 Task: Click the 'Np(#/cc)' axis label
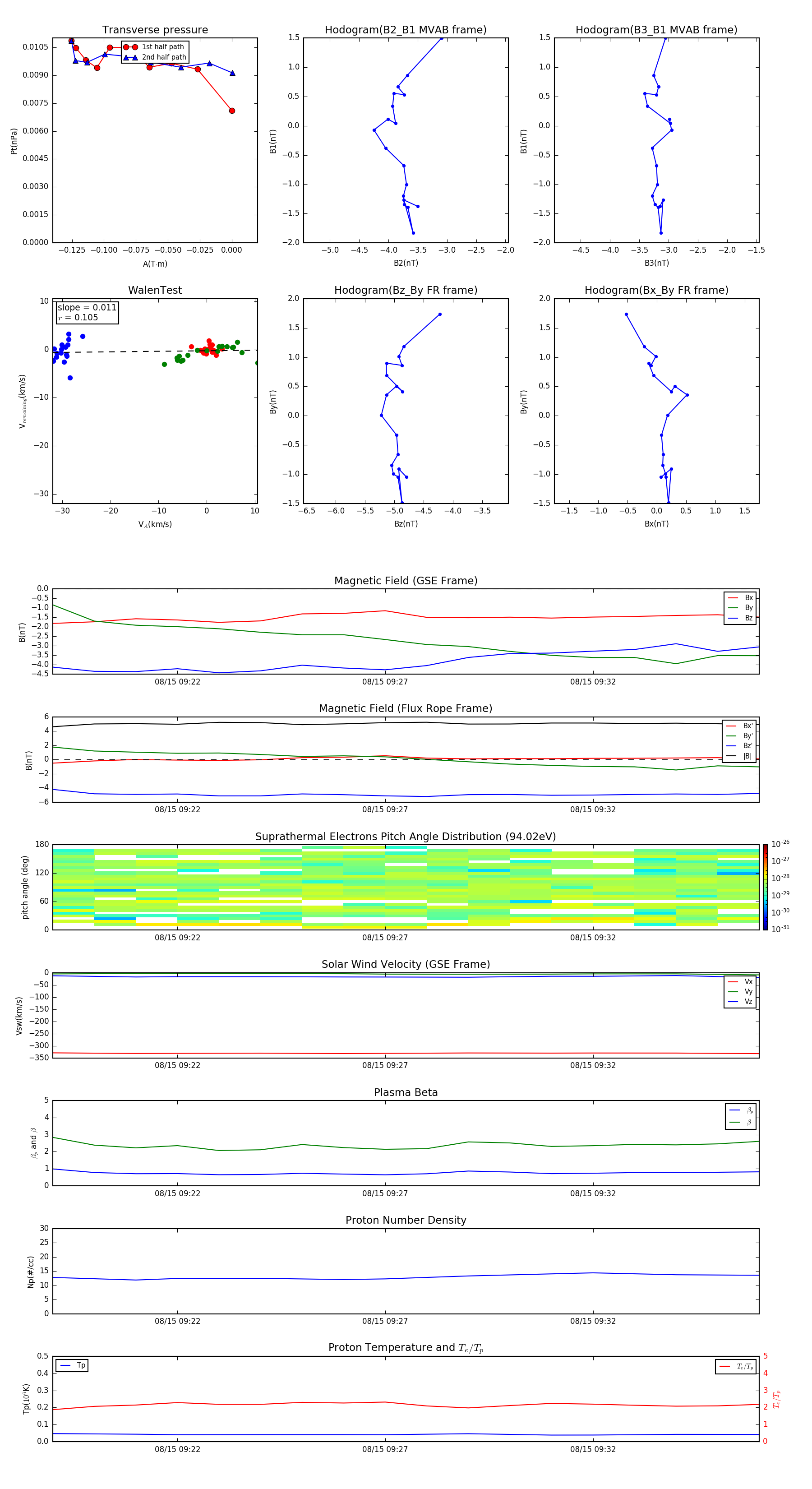point(30,1272)
